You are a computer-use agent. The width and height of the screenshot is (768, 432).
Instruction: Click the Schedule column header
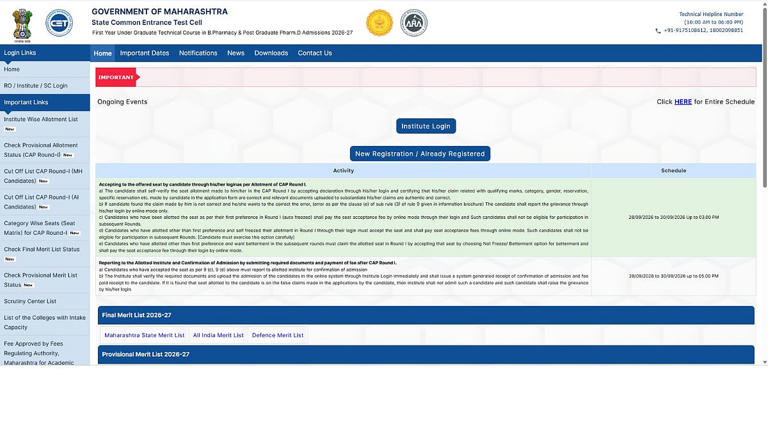[673, 170]
